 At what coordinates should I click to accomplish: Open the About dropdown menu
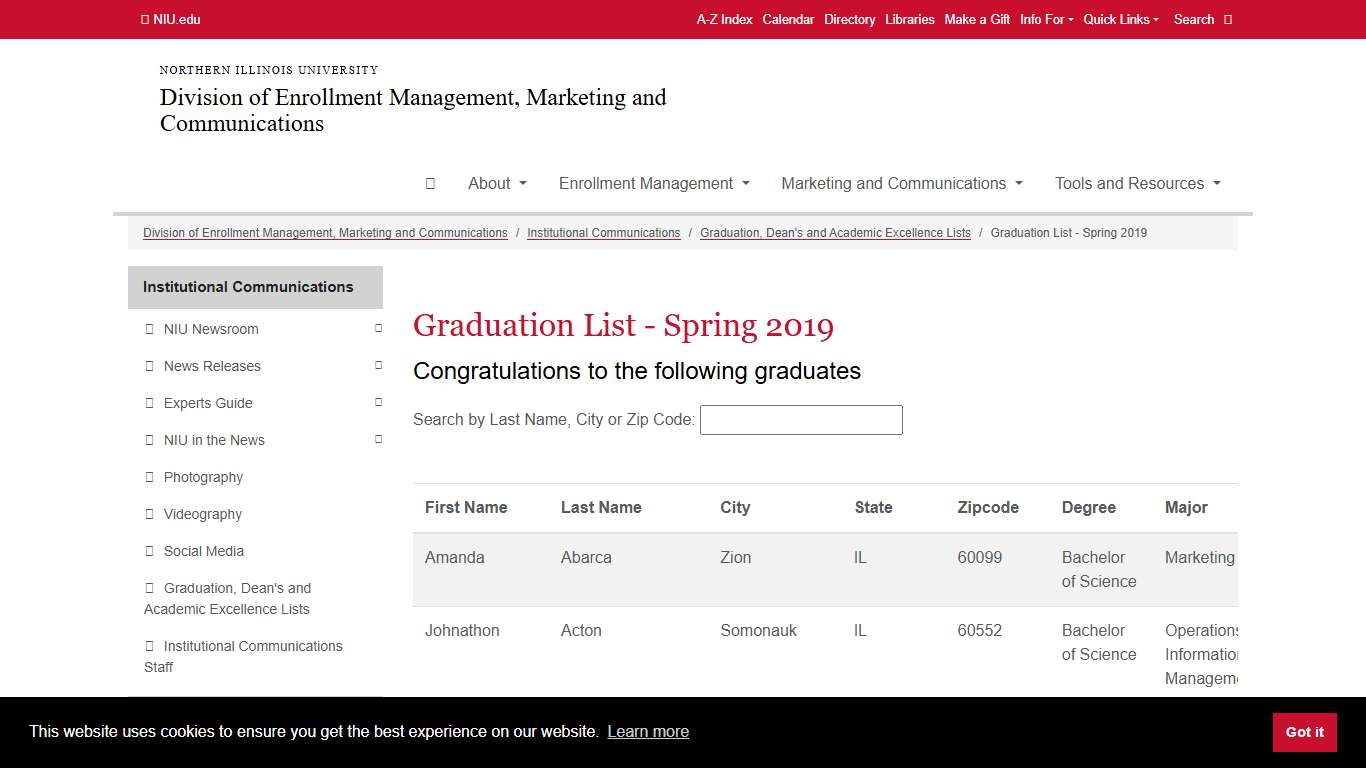[496, 183]
